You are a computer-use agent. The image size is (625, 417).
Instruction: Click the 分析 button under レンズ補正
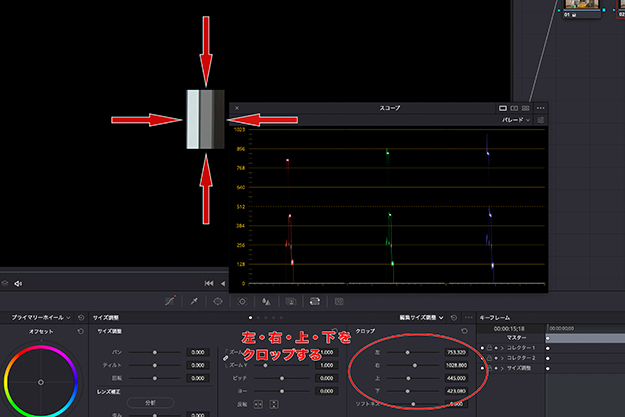pyautogui.click(x=150, y=402)
